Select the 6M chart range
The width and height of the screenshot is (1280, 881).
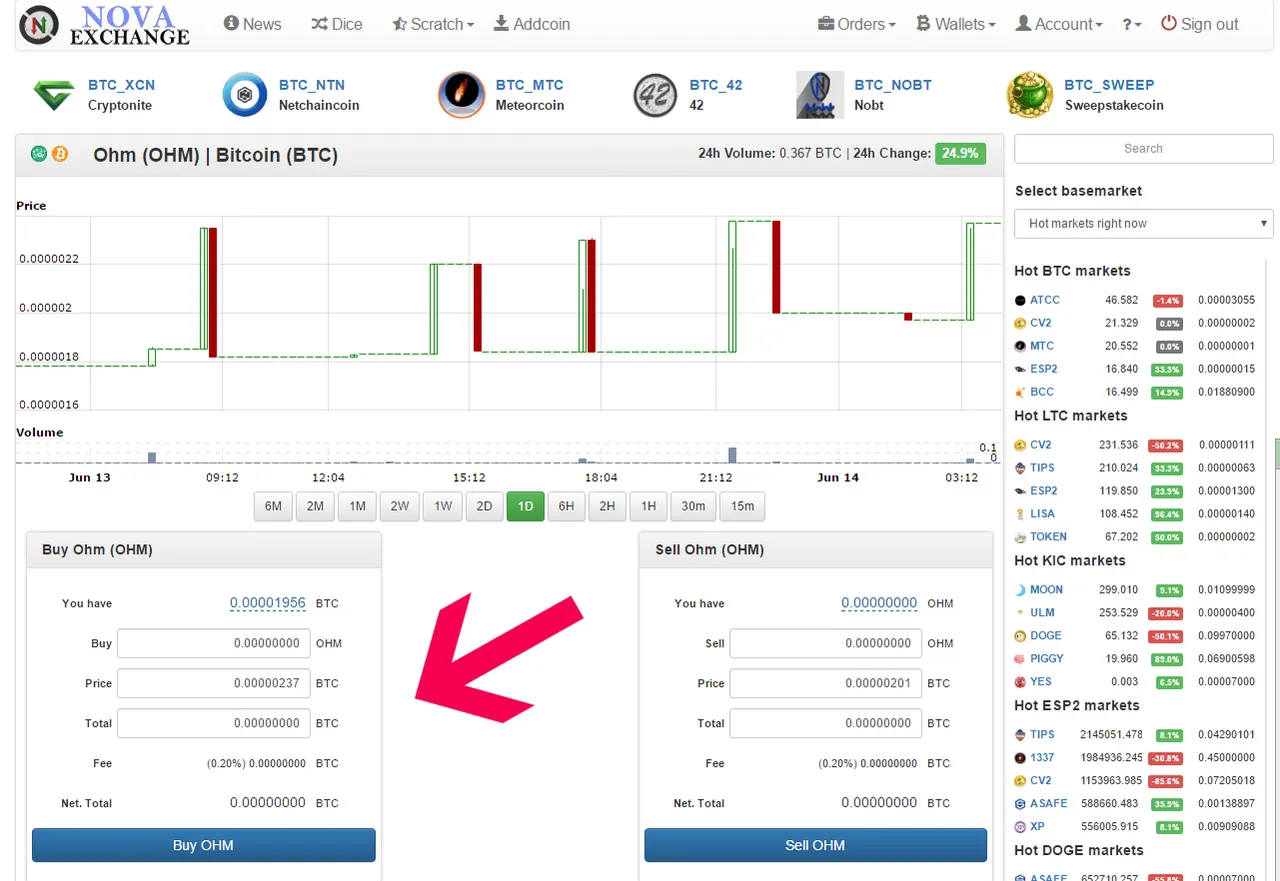point(273,506)
